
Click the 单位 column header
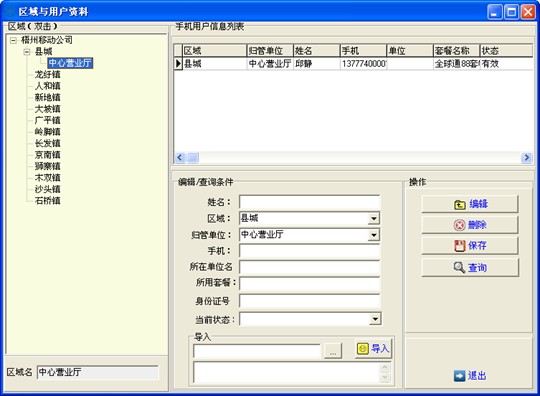(x=410, y=51)
